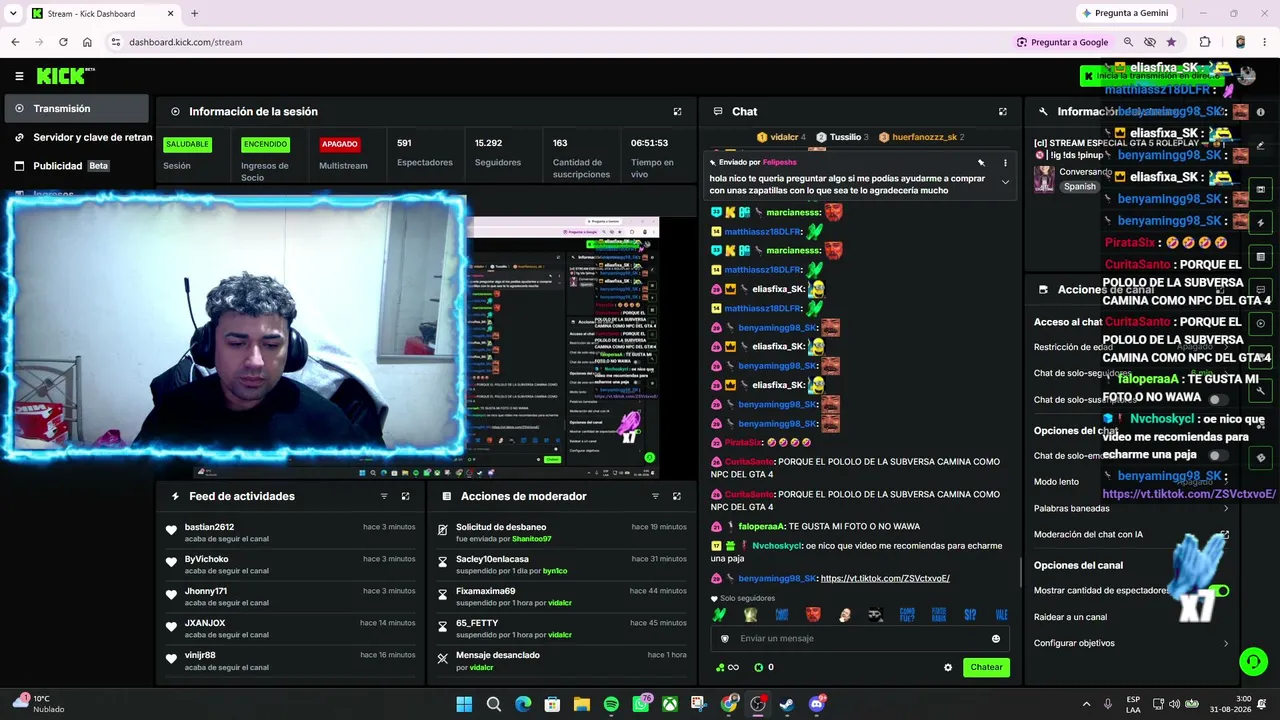Click the shield icon in the message box
This screenshot has width=1280, height=720.
pos(726,639)
